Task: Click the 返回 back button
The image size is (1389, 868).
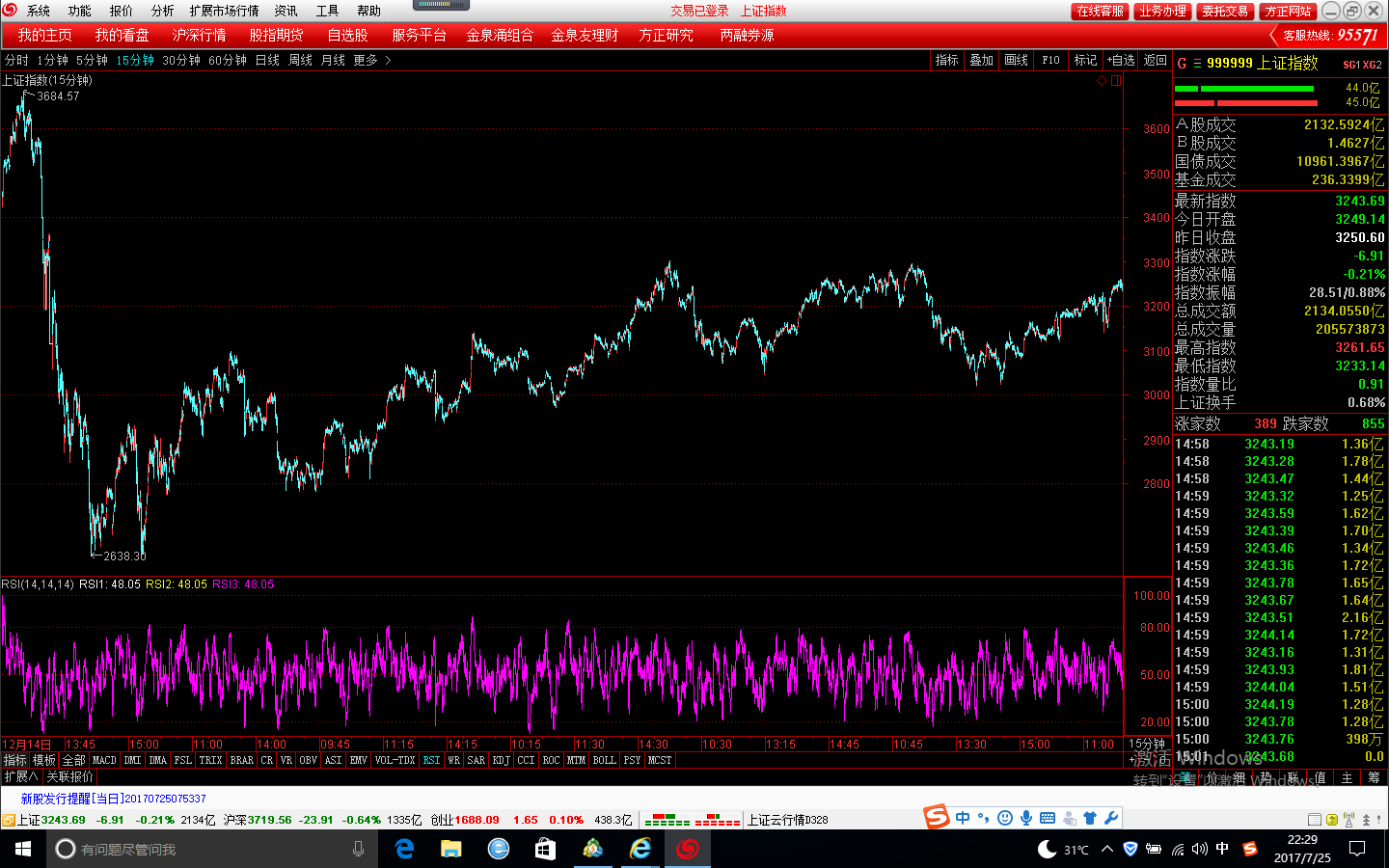Action: (1155, 60)
